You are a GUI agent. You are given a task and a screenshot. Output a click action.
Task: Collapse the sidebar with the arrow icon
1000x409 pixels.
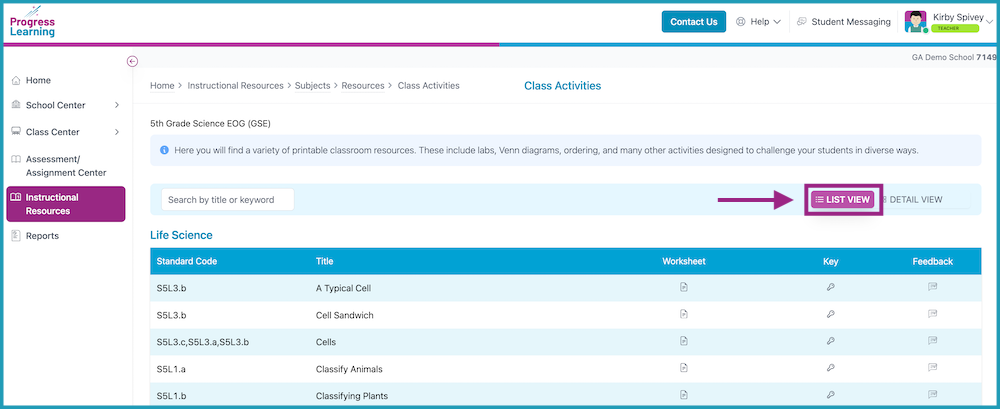[132, 61]
